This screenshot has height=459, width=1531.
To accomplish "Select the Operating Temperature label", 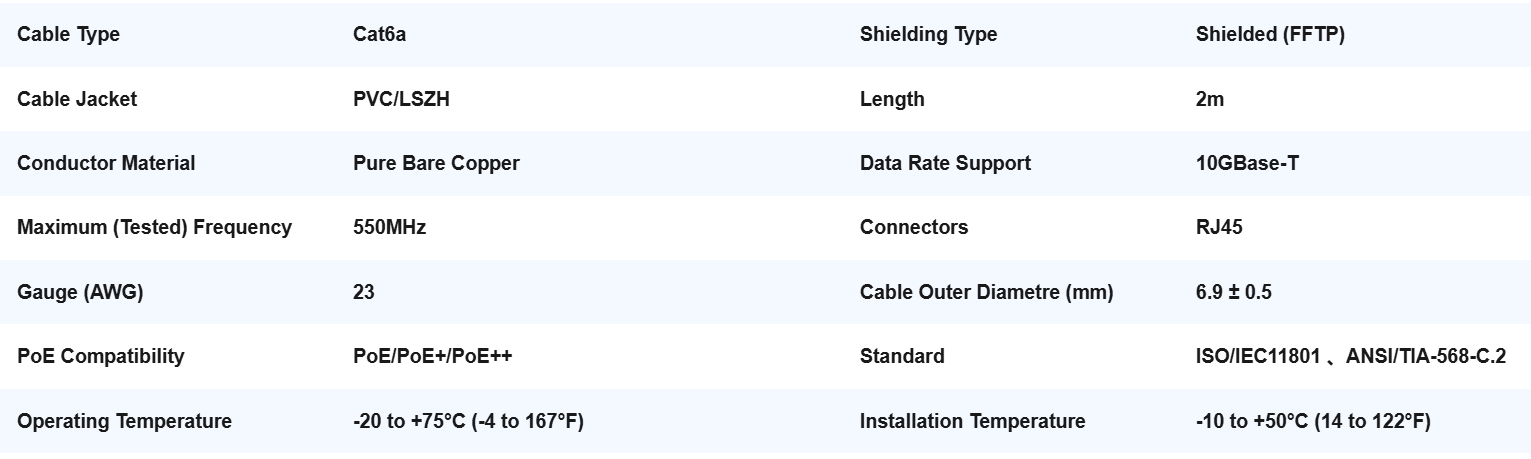I will click(124, 421).
